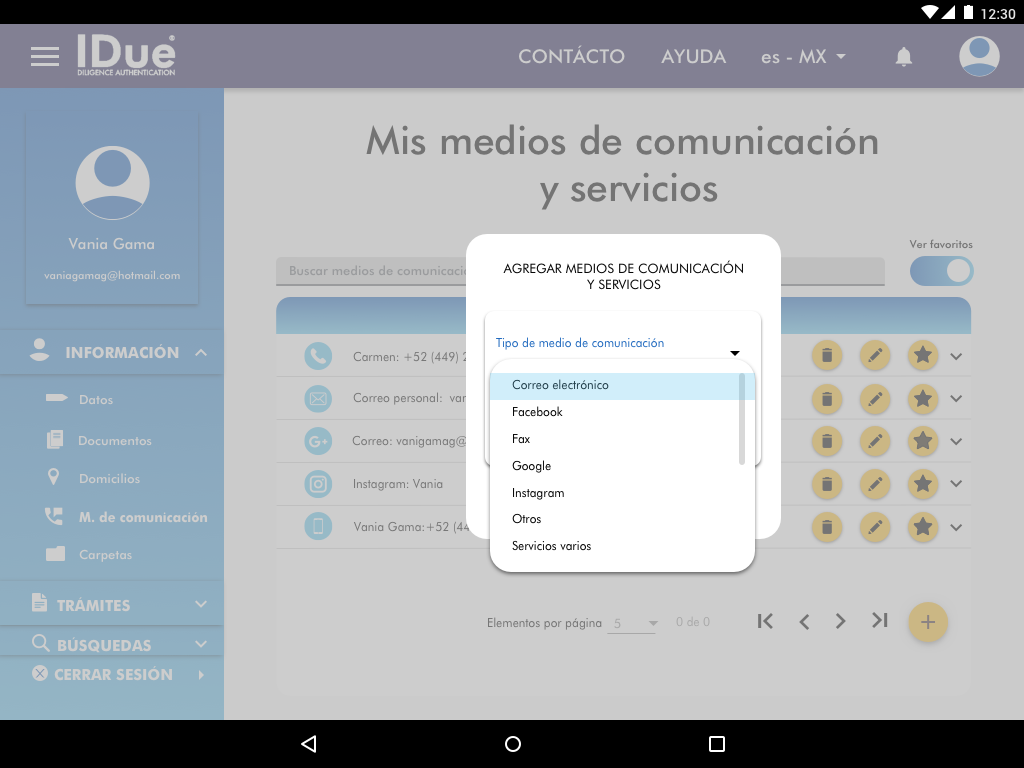
Task: Mark Correo personal entry as favorite
Action: [923, 398]
